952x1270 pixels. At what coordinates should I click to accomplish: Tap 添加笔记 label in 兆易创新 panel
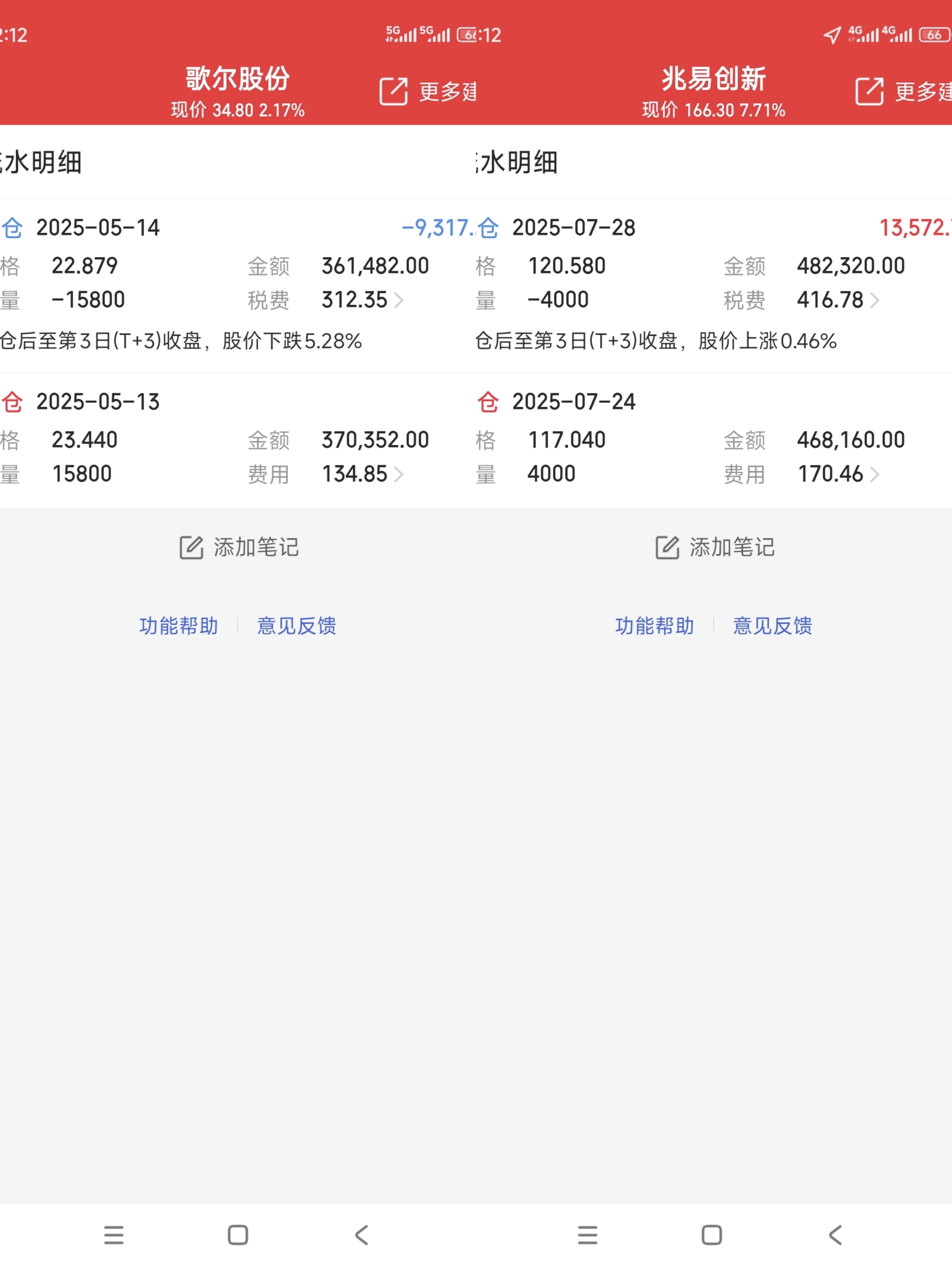[732, 547]
